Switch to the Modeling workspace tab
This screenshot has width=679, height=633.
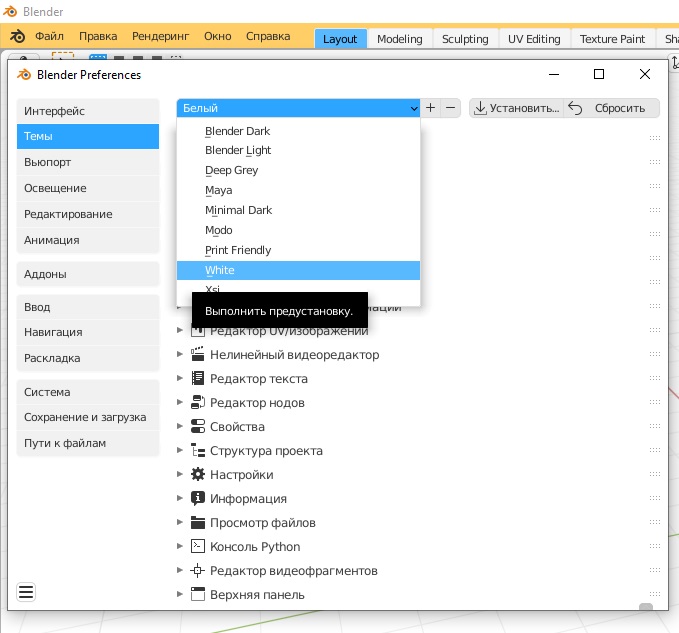click(x=400, y=39)
